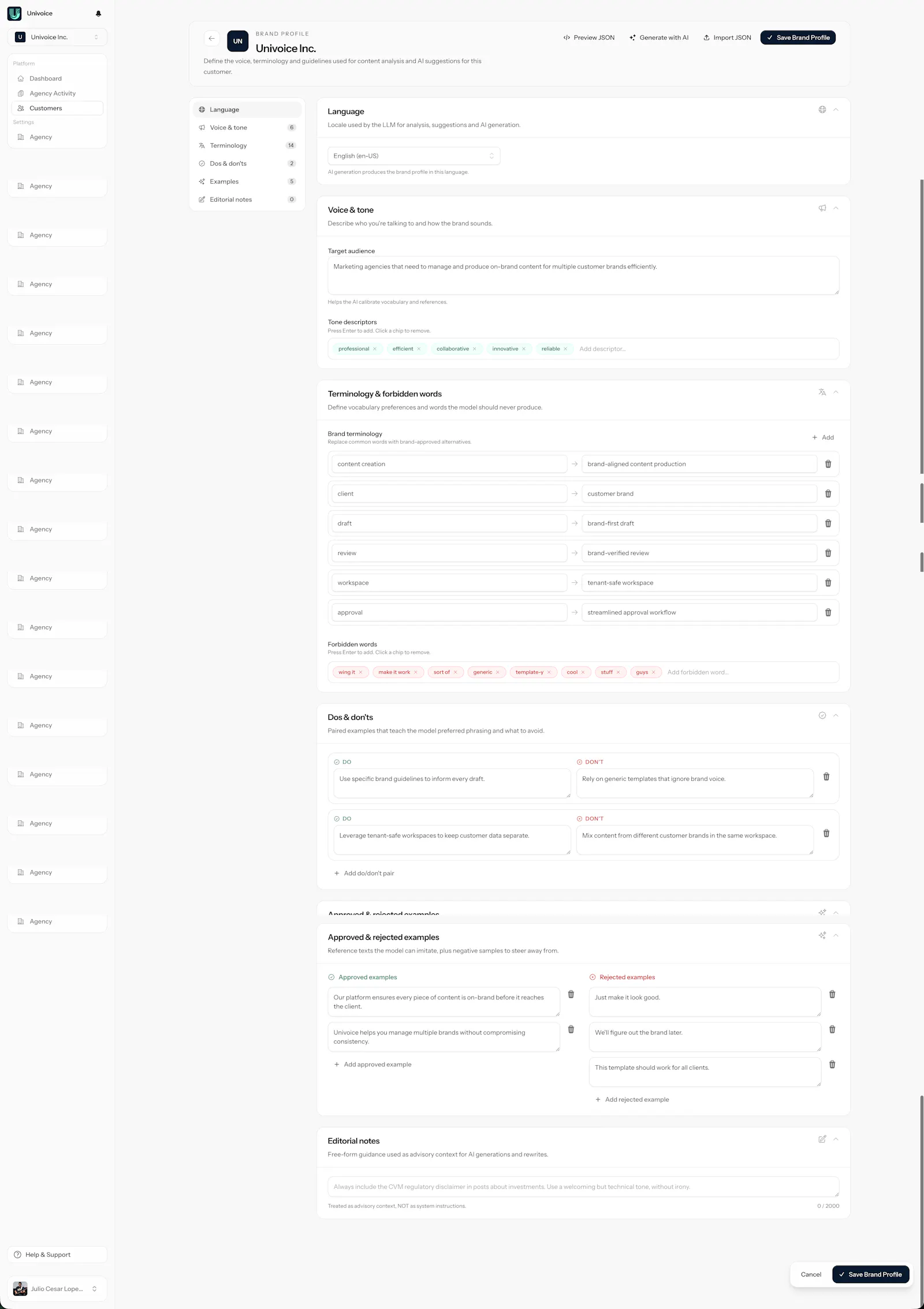Remove forbidden word 'guys'

coord(653,672)
